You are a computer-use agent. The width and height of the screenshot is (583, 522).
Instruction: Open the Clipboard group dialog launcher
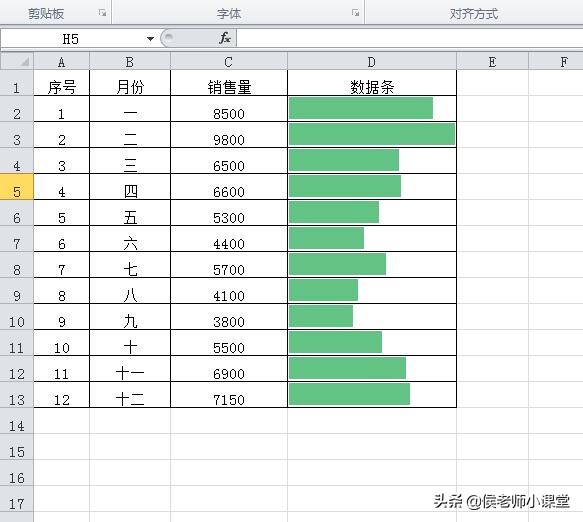[x=102, y=13]
